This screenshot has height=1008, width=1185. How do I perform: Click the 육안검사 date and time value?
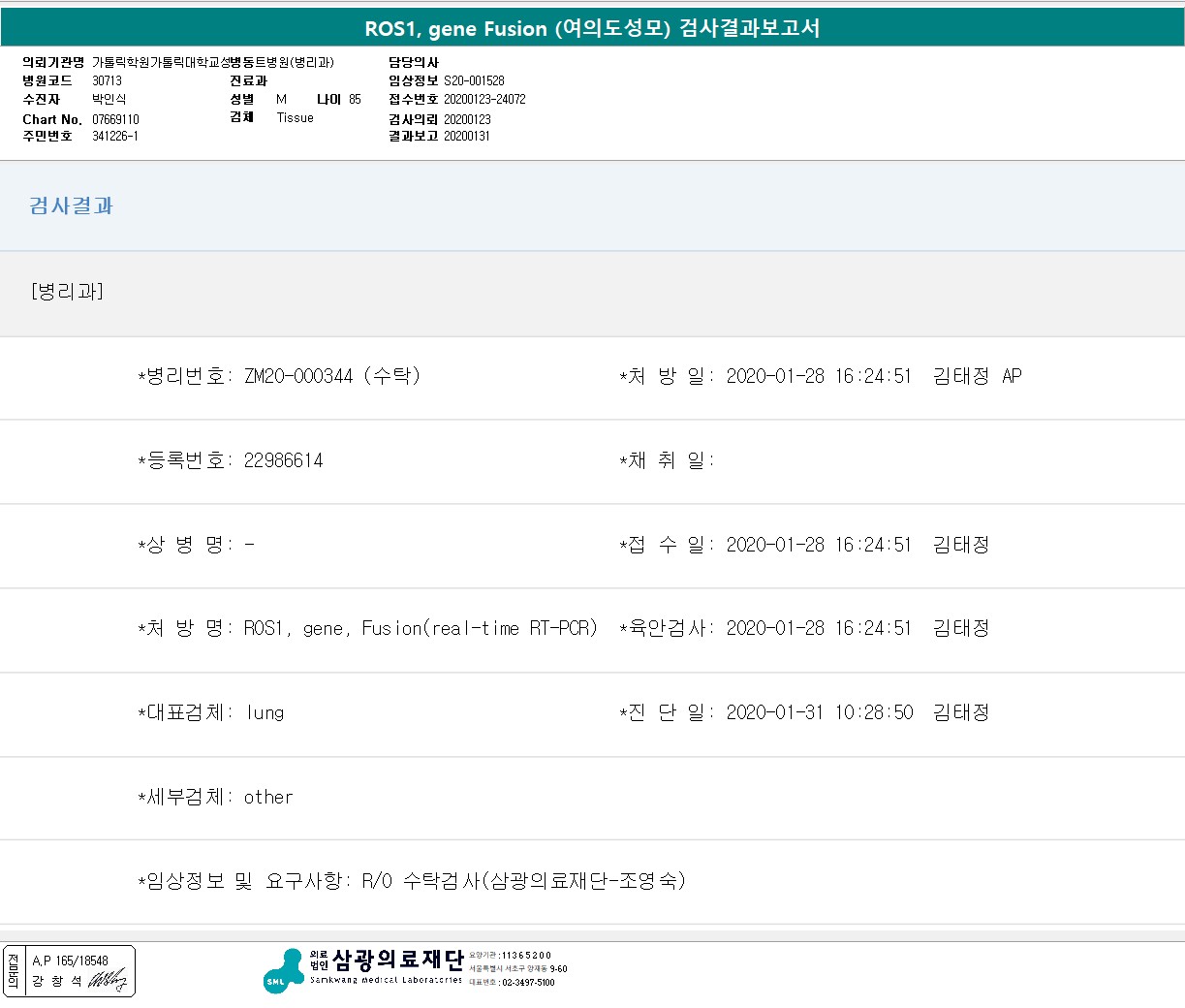click(x=819, y=628)
